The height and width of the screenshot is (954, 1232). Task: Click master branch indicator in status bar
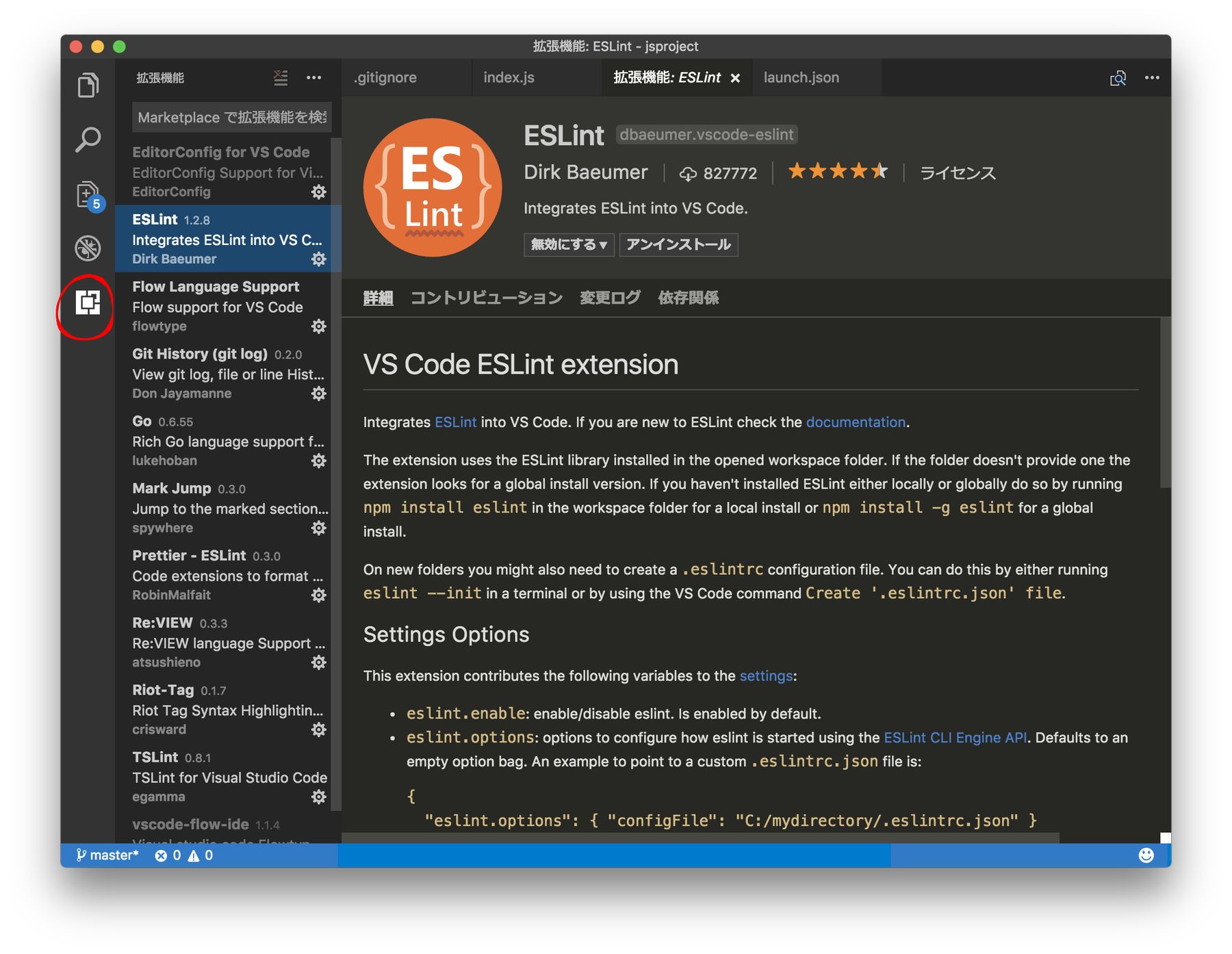point(107,855)
